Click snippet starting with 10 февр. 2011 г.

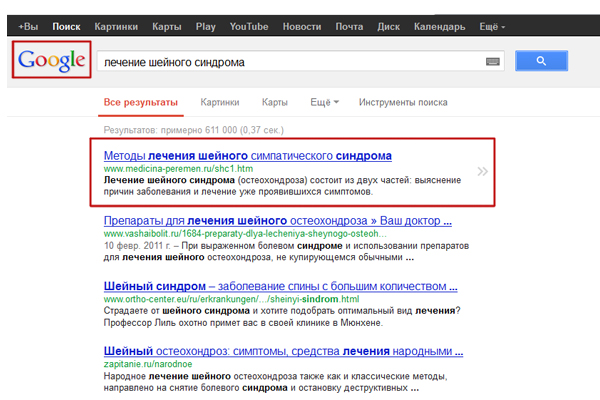[x=286, y=251]
